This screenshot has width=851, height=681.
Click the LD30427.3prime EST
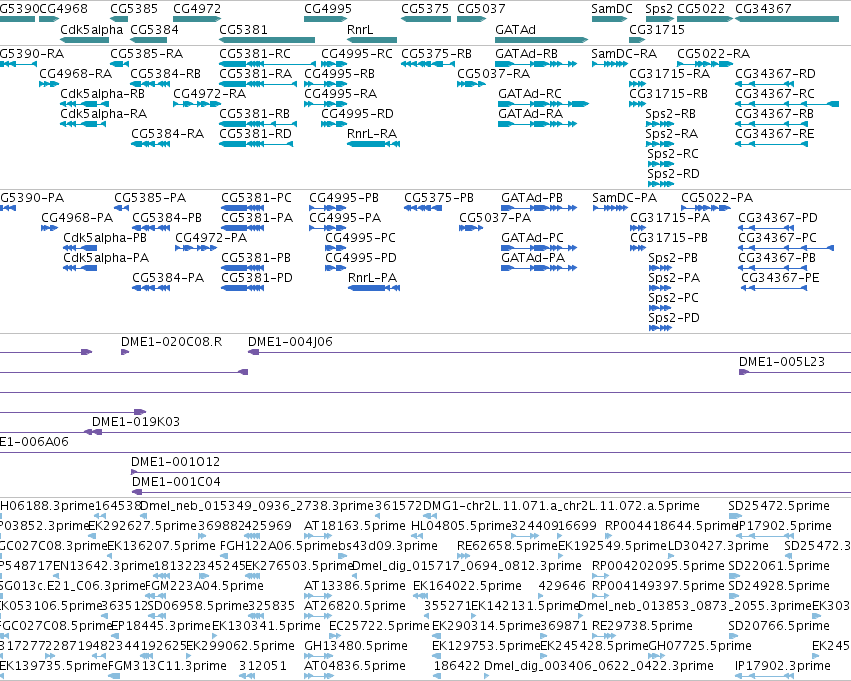tap(671, 556)
